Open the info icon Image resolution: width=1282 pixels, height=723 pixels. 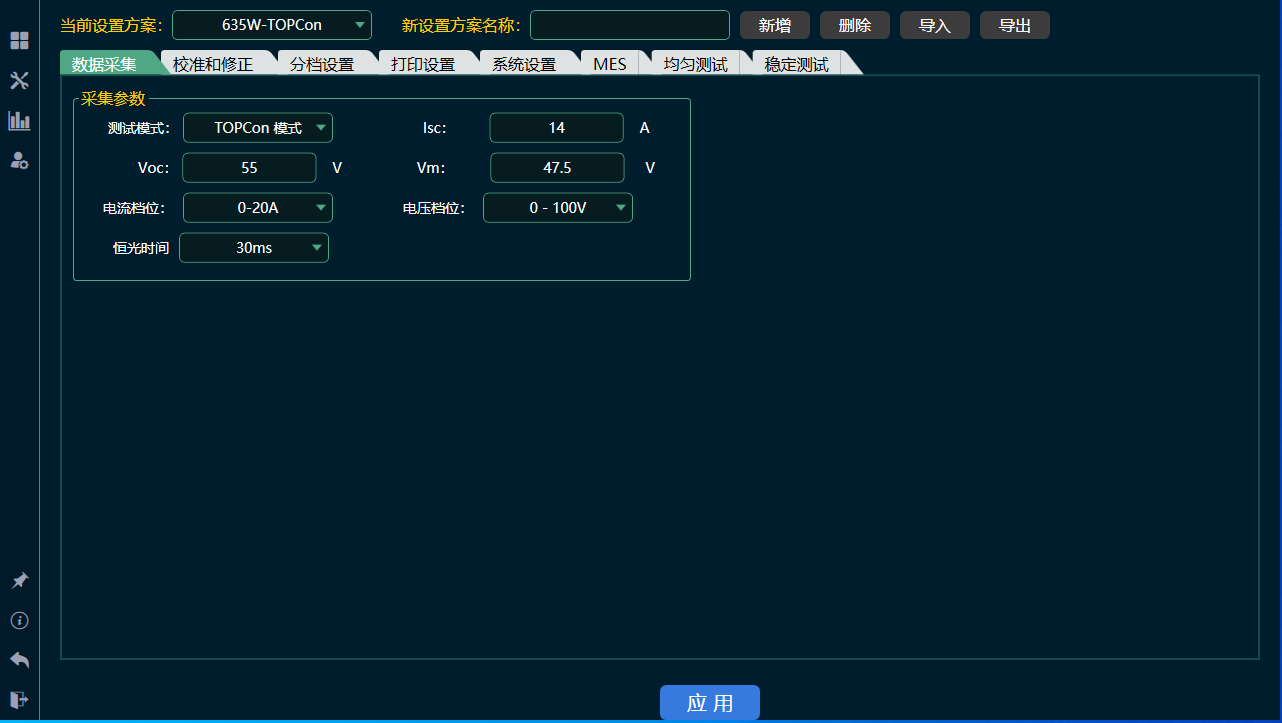[19, 620]
